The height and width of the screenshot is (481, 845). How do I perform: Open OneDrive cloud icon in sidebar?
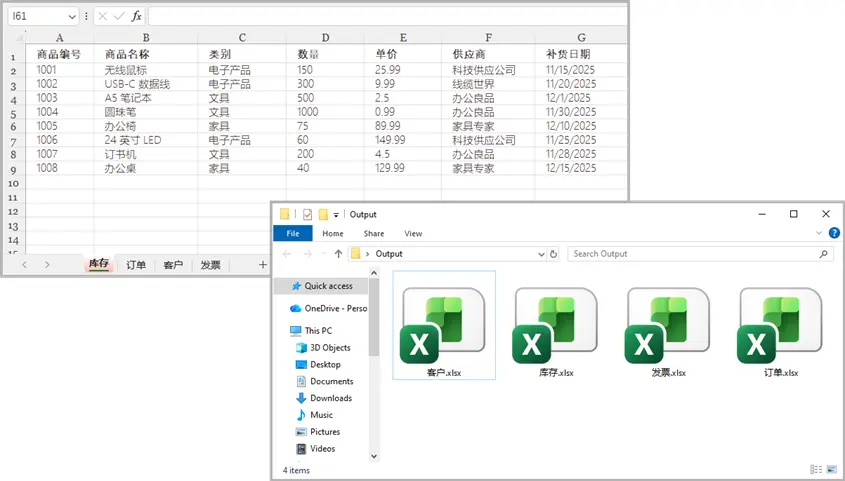(x=295, y=309)
